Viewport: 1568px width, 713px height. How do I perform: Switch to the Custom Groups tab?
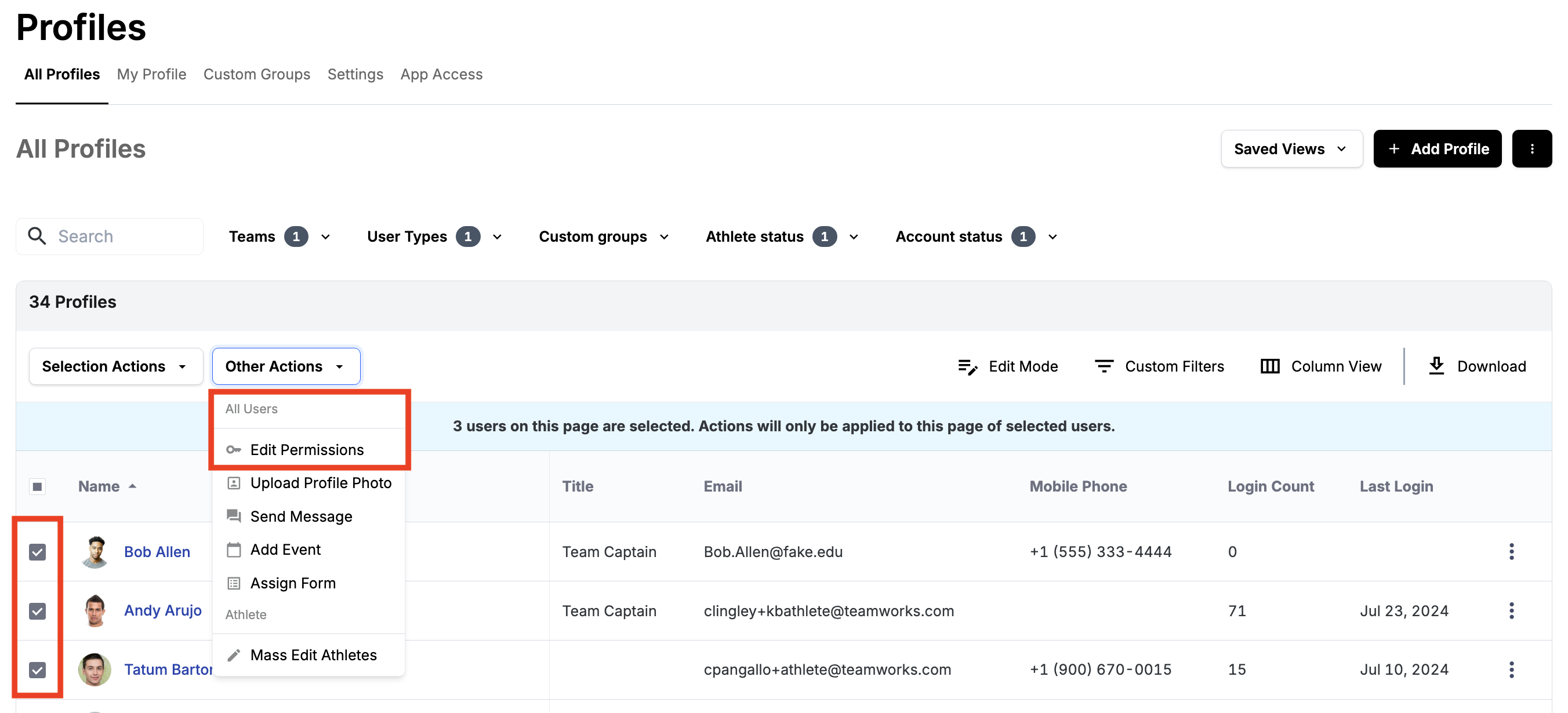click(257, 74)
